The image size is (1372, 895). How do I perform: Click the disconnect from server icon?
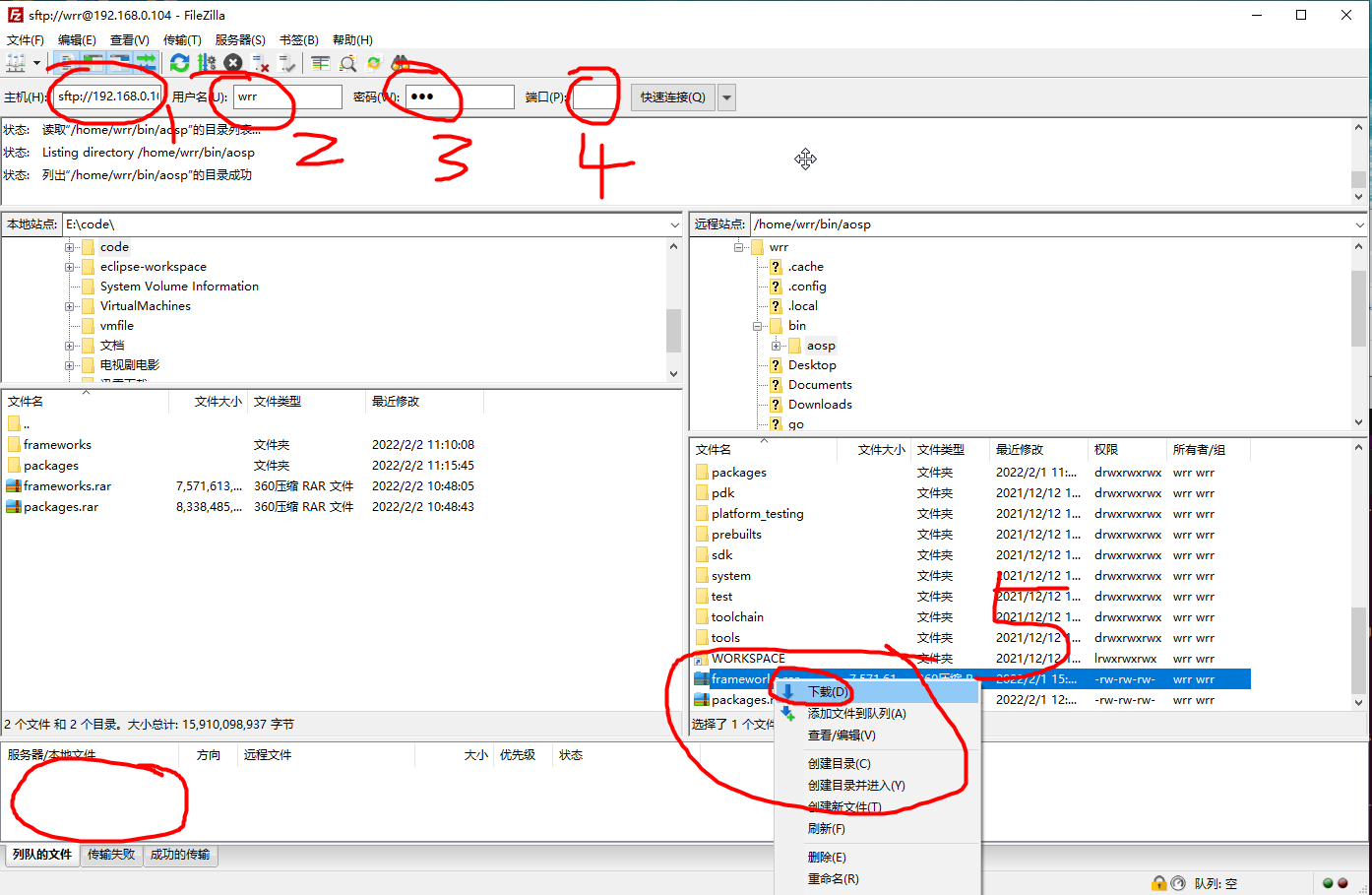(x=261, y=62)
